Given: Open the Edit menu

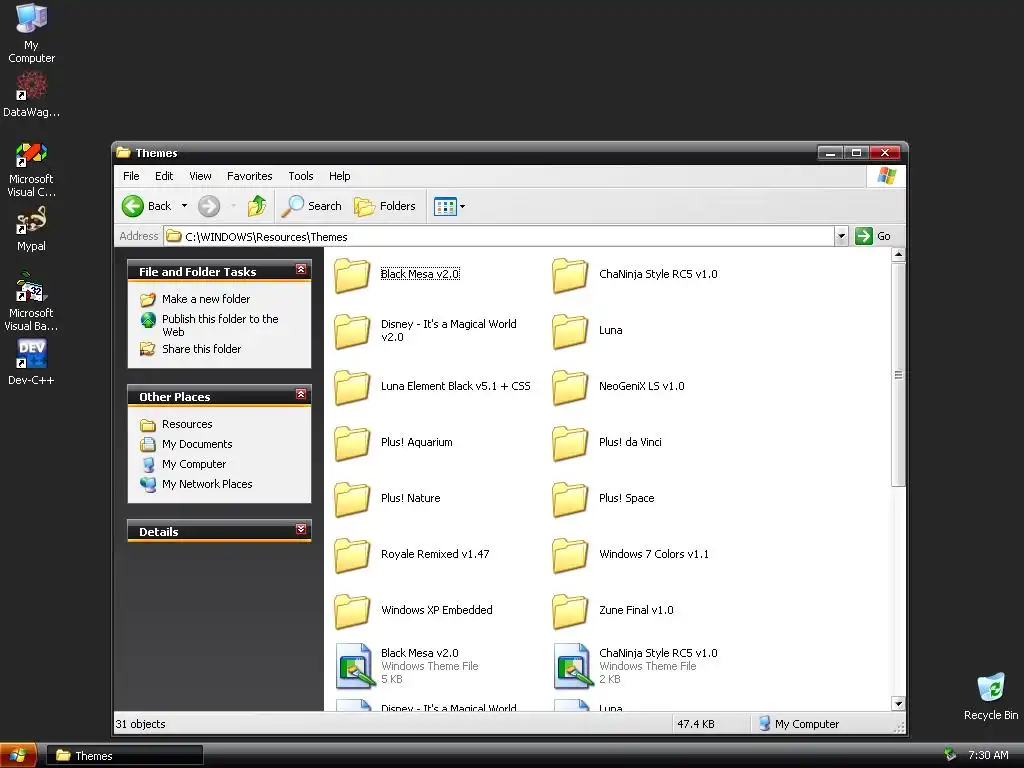Looking at the screenshot, I should click(x=164, y=176).
